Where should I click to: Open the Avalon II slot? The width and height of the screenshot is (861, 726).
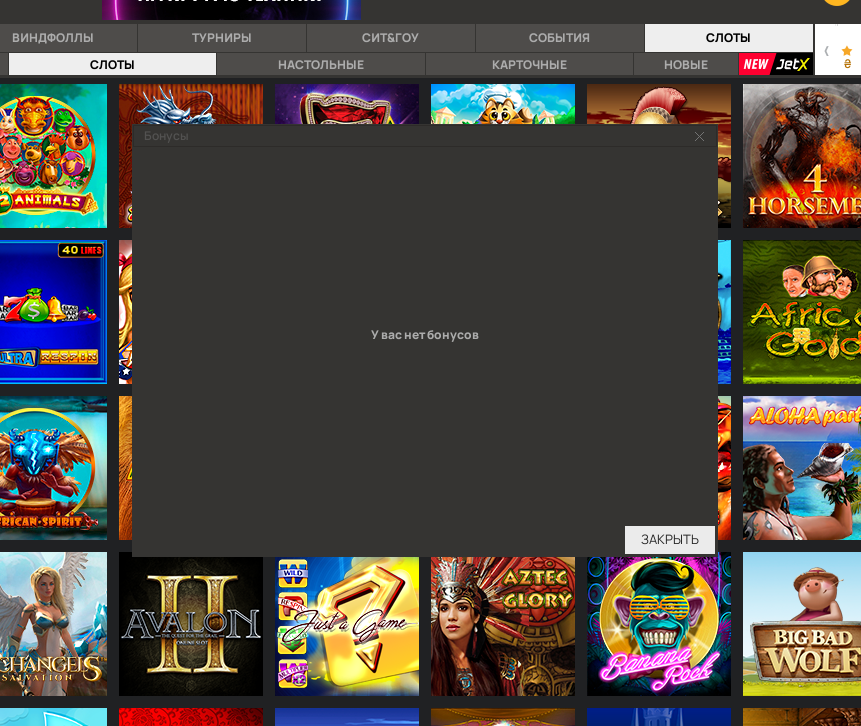point(191,626)
